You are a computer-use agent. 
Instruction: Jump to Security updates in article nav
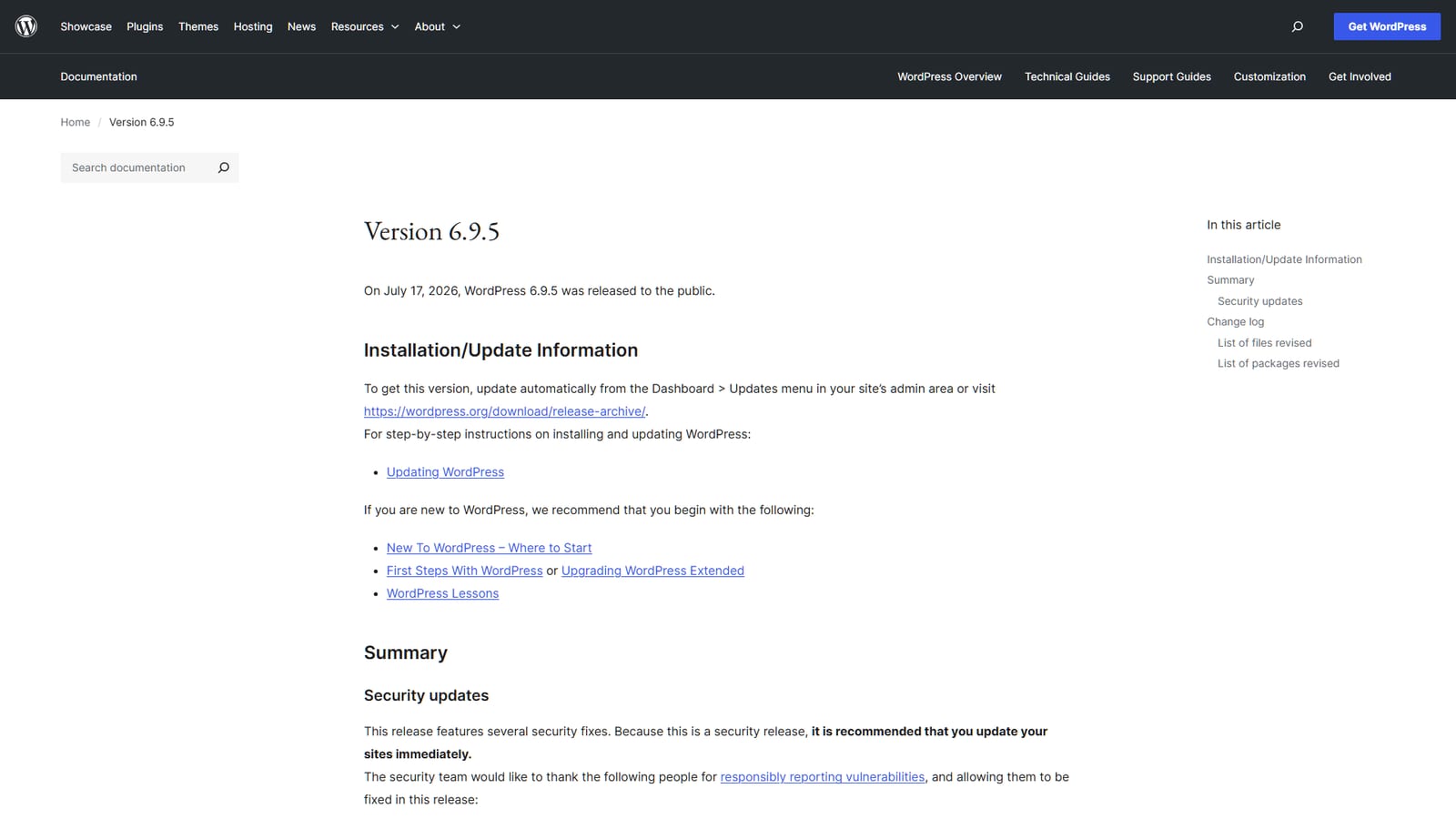coord(1259,301)
